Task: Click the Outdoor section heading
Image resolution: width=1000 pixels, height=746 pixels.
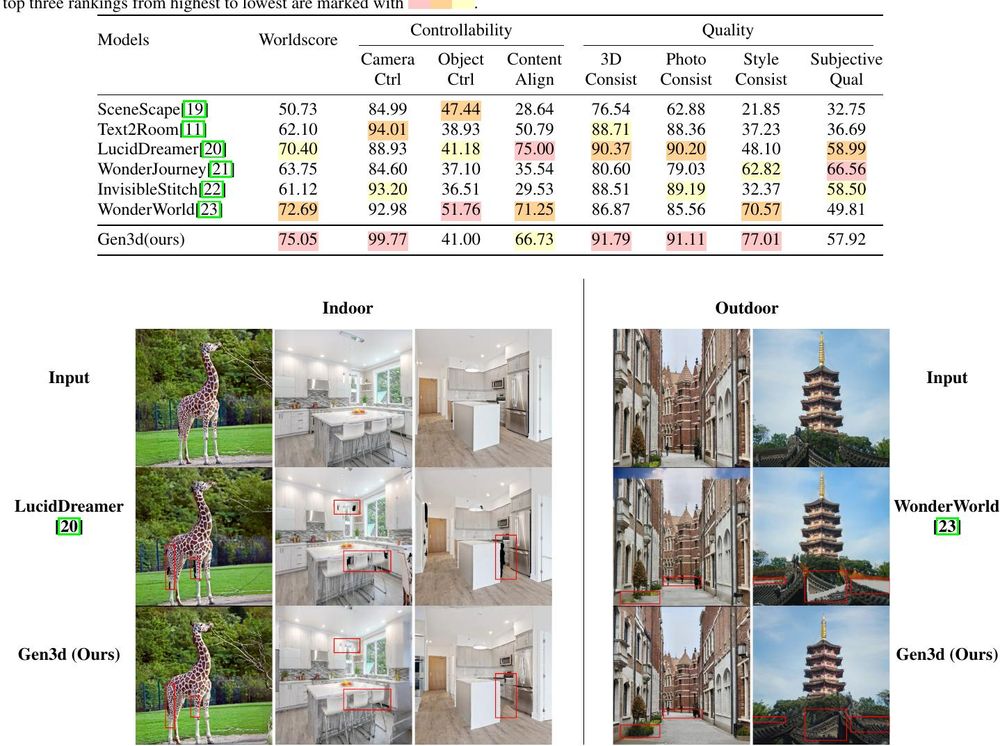Action: pos(747,308)
